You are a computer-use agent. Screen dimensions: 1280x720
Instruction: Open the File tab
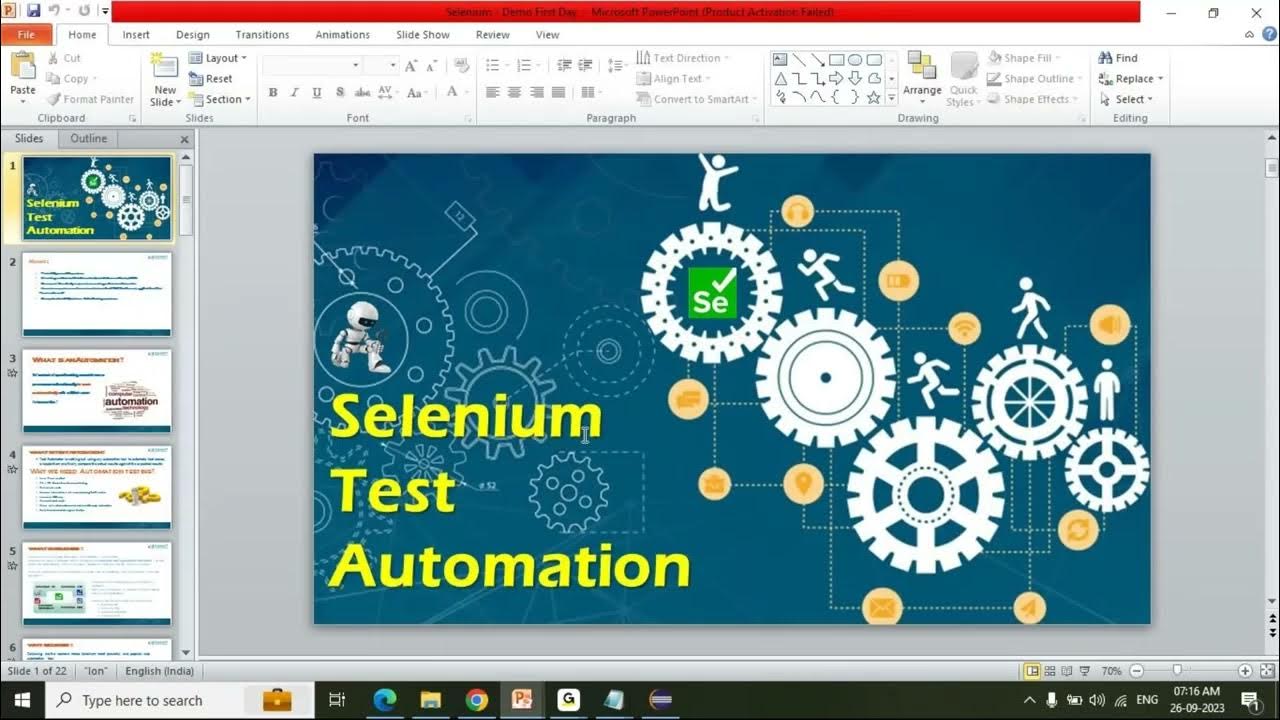pos(26,34)
